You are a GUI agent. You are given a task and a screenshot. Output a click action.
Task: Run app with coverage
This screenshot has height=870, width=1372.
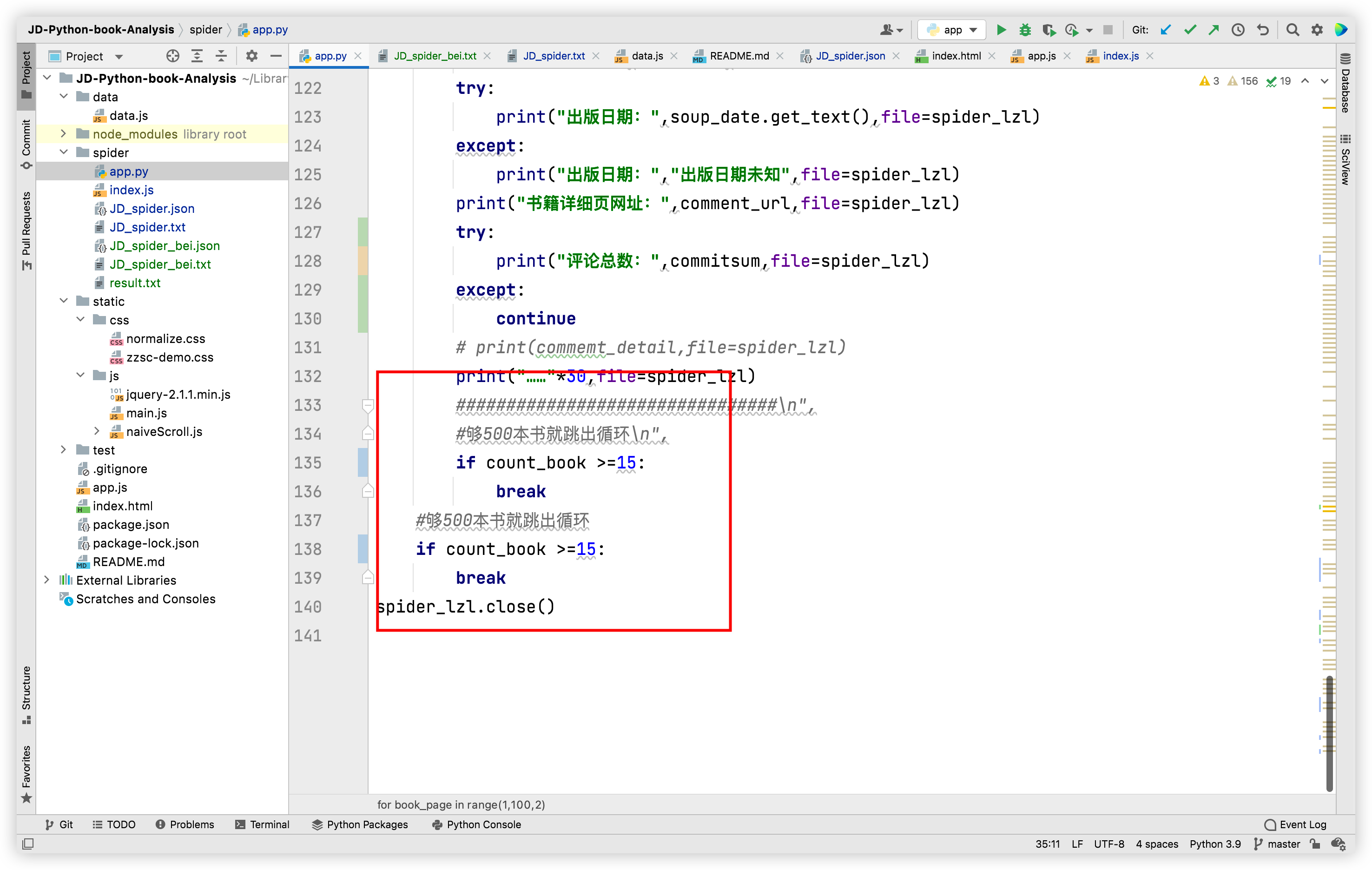[1049, 30]
